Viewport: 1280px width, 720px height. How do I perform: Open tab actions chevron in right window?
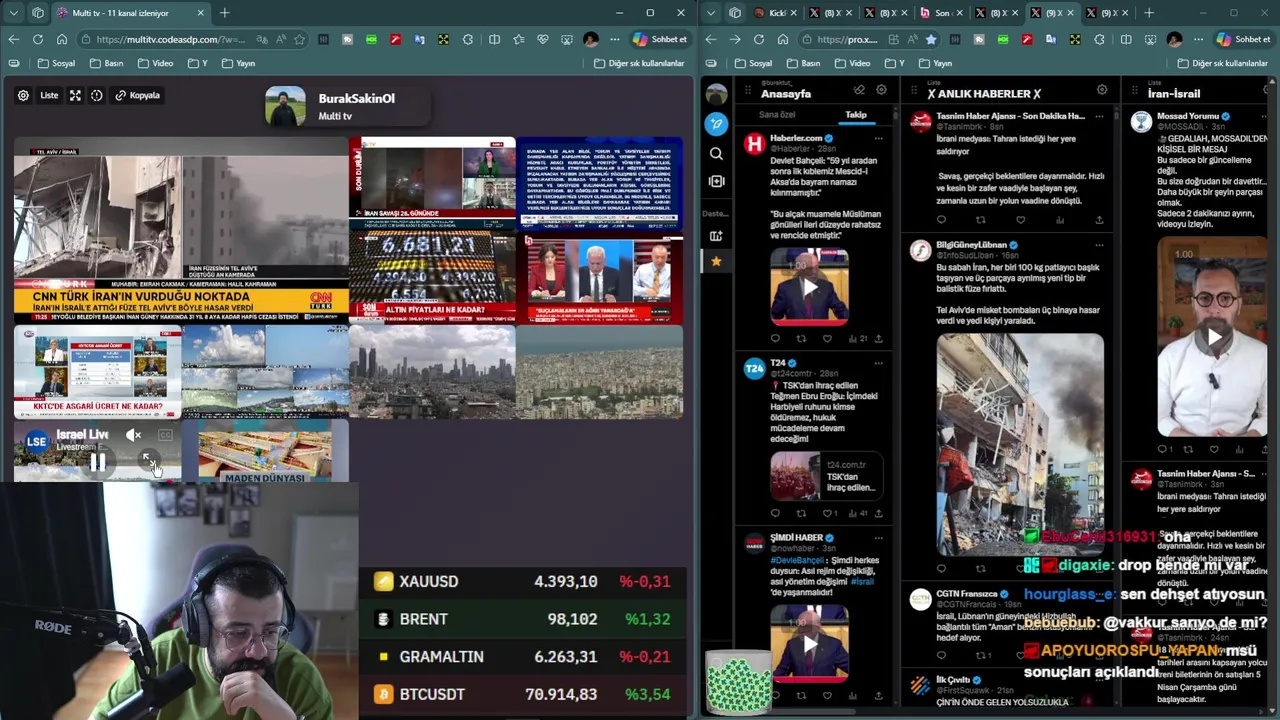tap(711, 13)
